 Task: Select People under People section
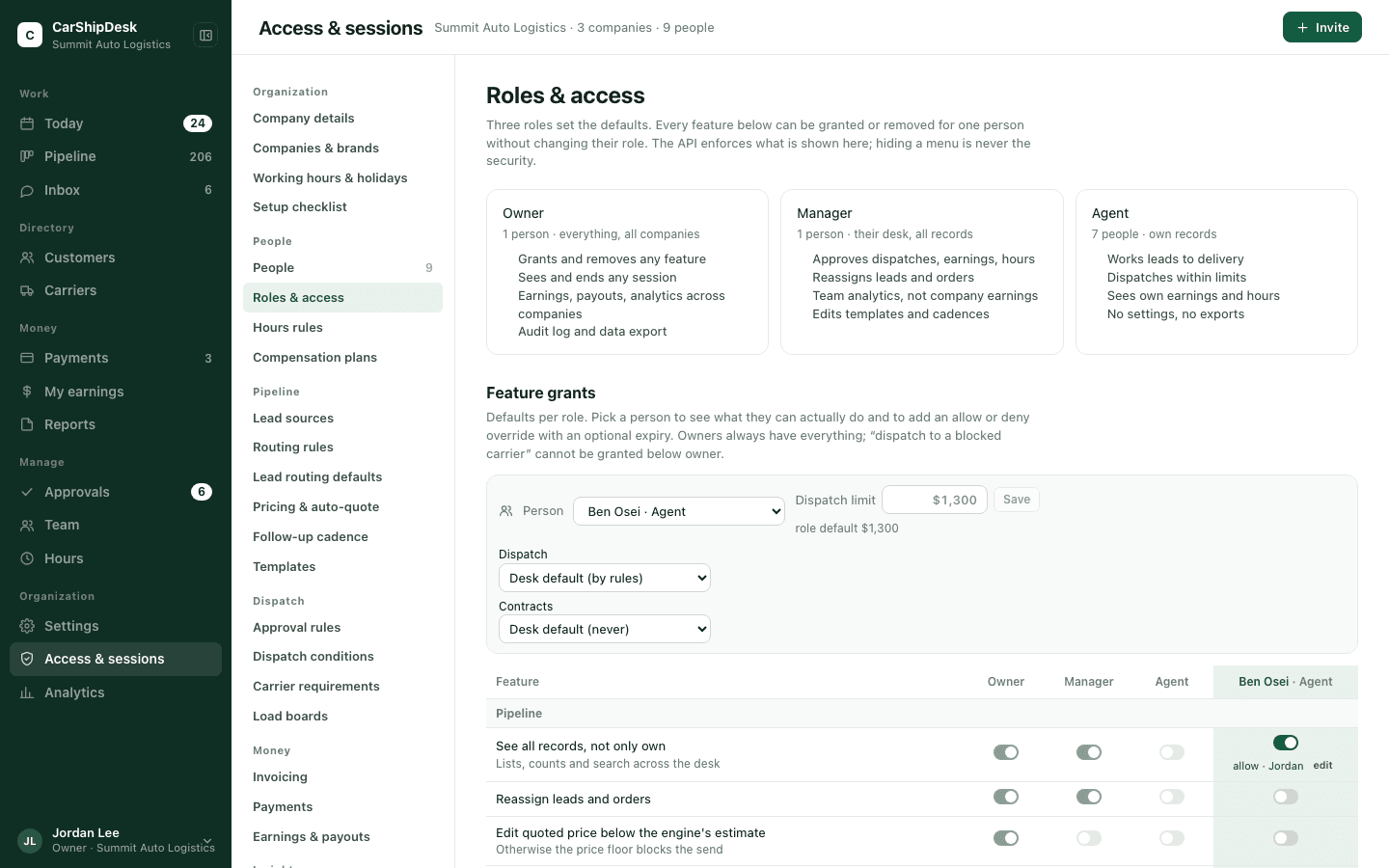342,268
